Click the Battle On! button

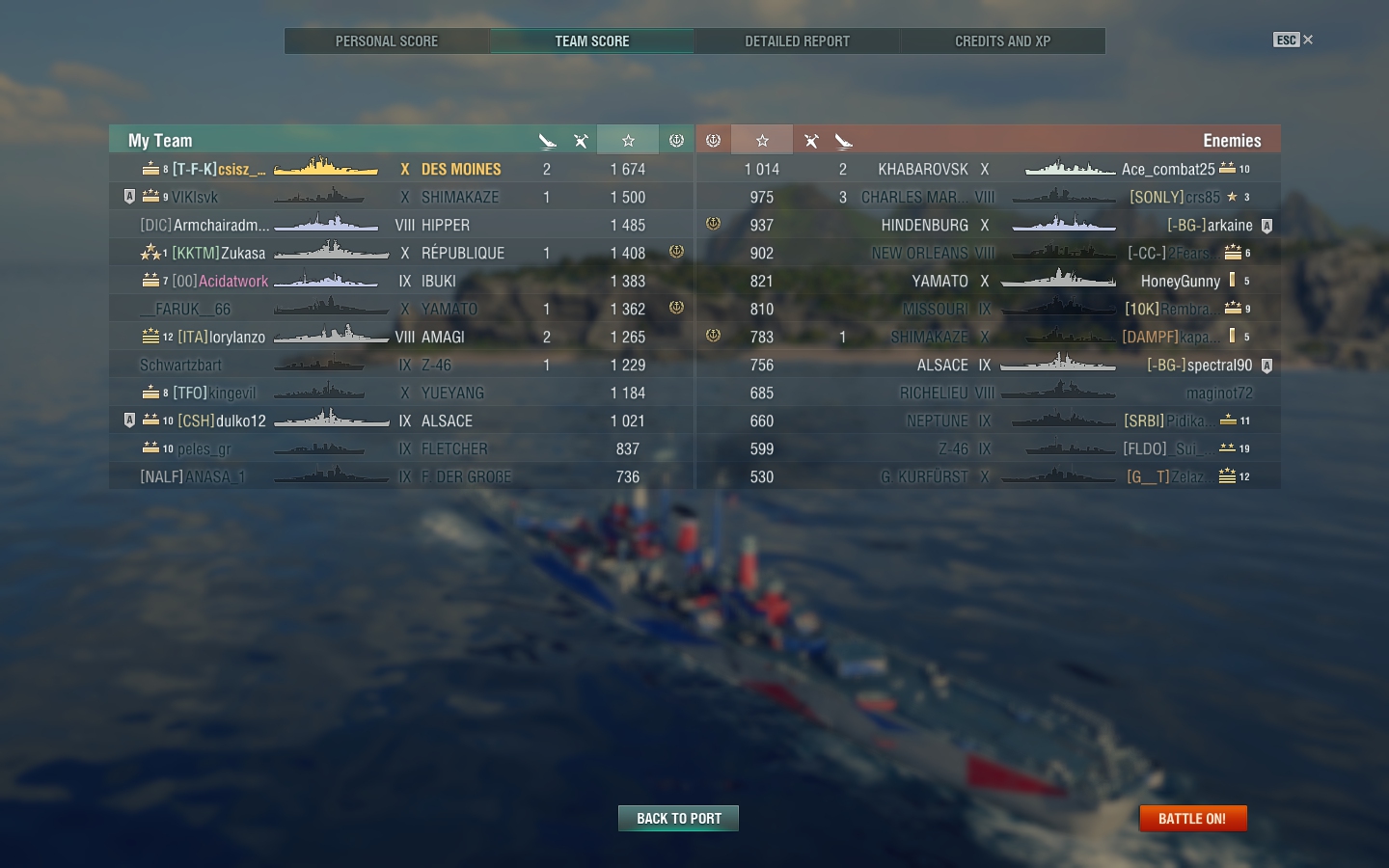pos(1192,818)
